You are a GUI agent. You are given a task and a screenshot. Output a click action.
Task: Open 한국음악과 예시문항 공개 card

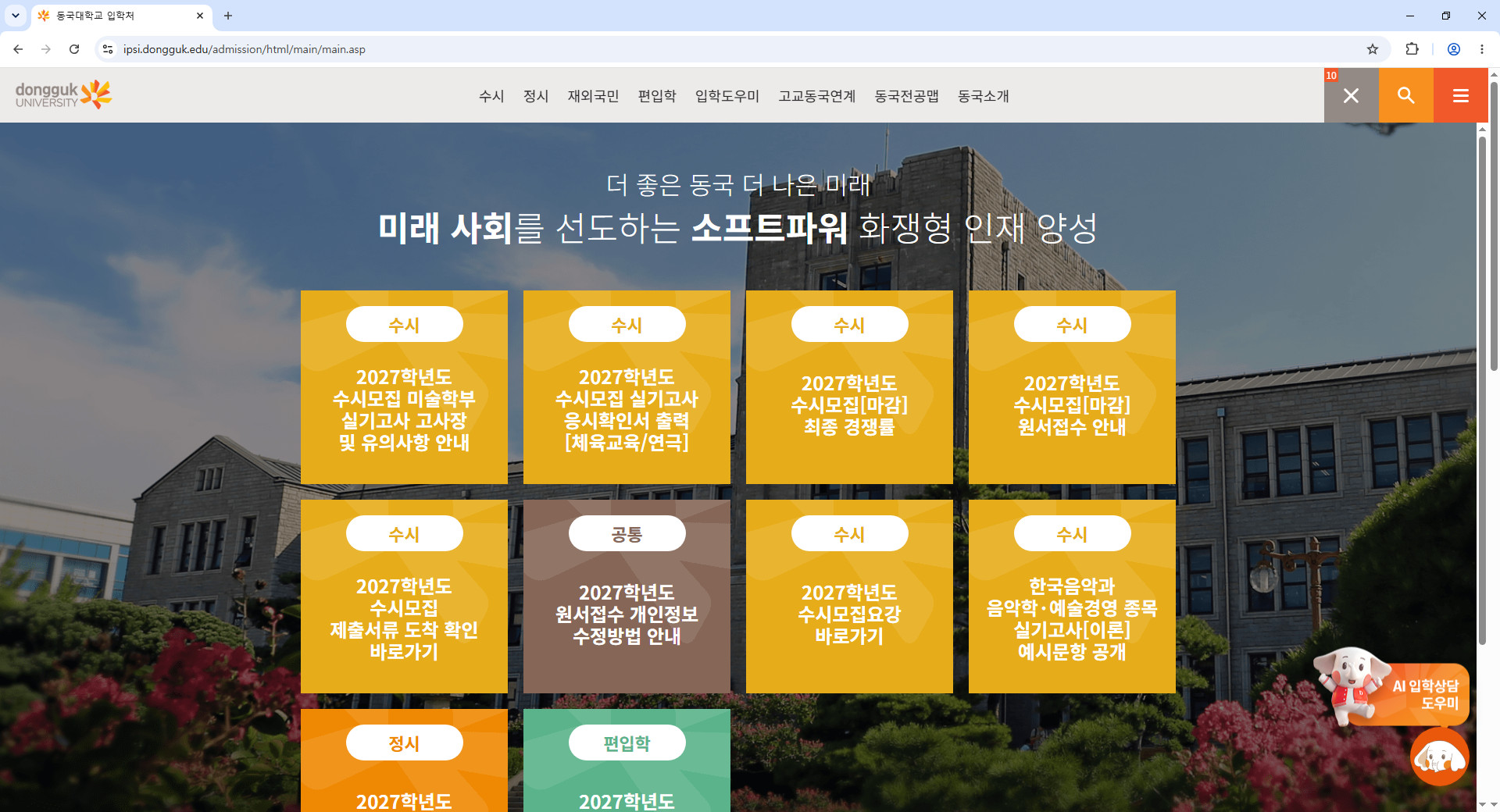[1072, 597]
